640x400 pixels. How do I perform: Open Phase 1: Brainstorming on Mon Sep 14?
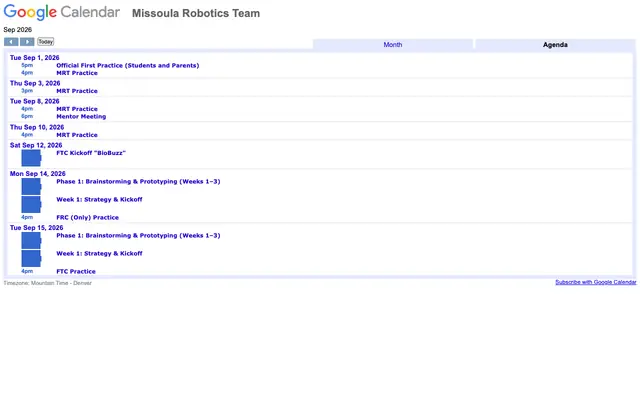138,181
